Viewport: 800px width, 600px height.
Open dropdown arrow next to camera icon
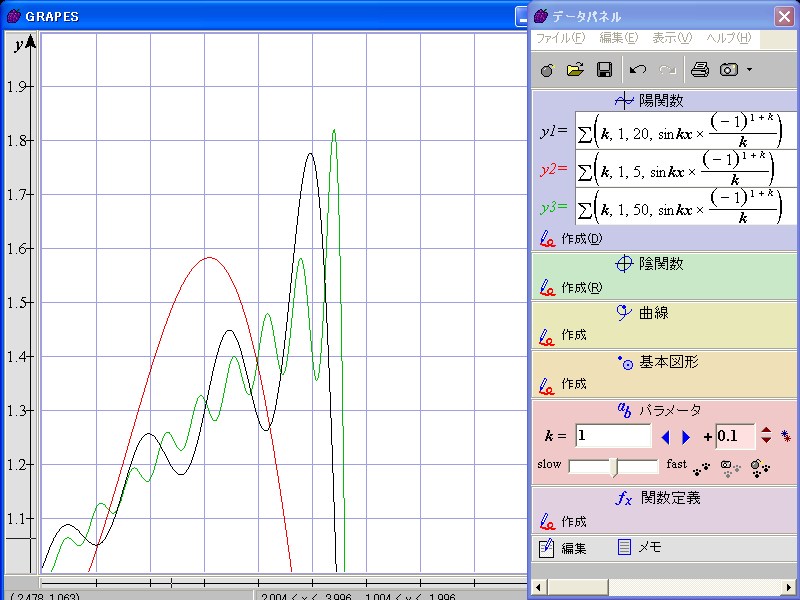[x=750, y=70]
